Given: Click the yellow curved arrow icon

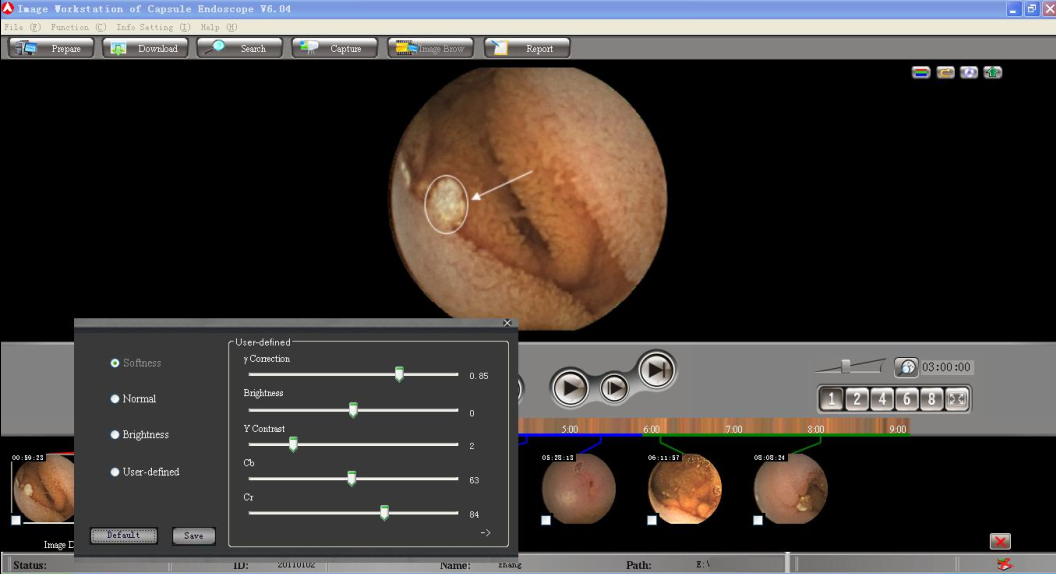Looking at the screenshot, I should click(945, 72).
